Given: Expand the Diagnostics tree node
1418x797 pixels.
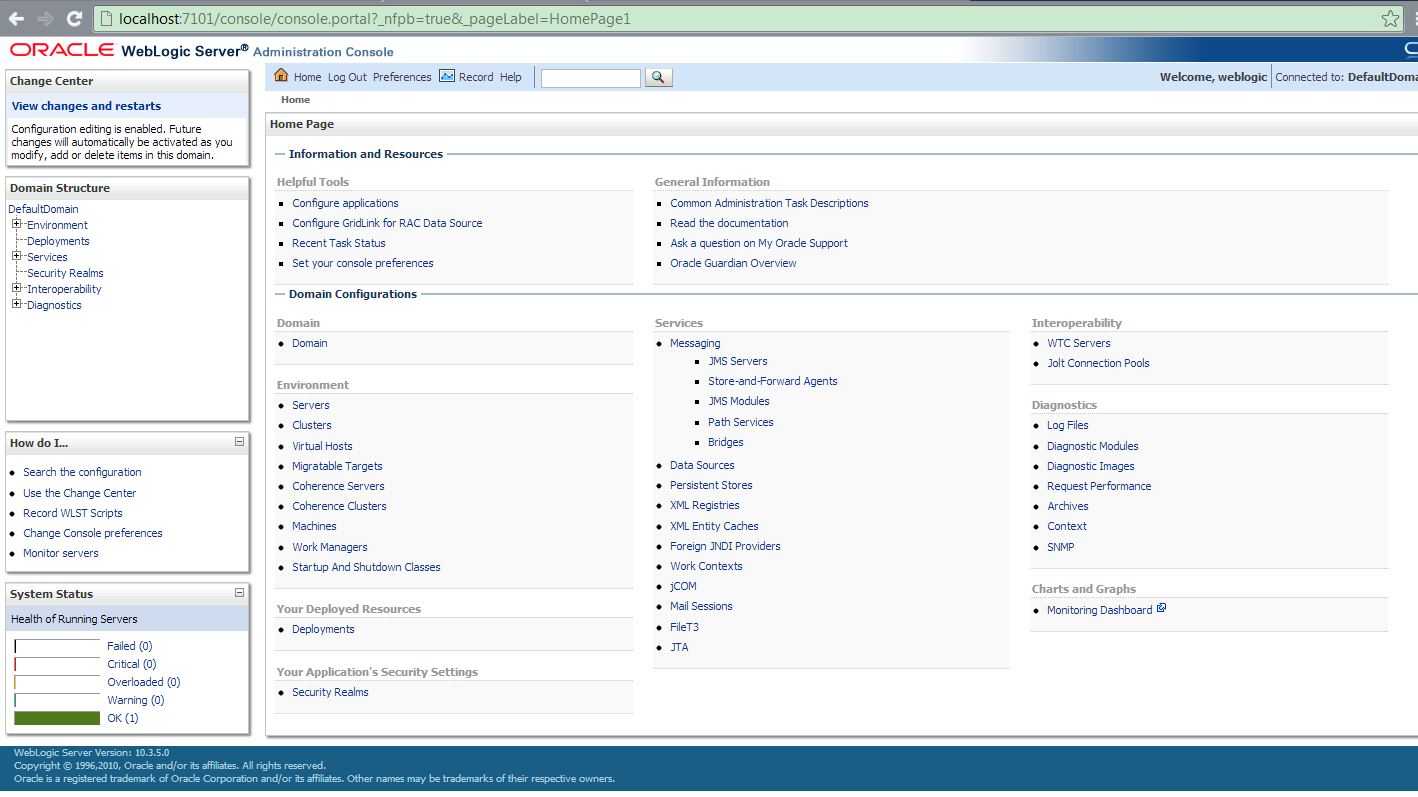Looking at the screenshot, I should tap(17, 304).
